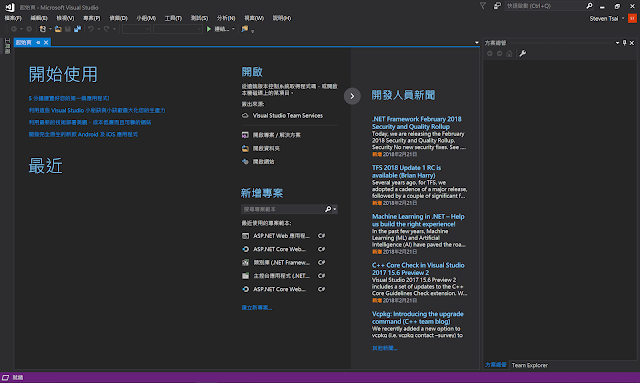Open the toolbar overflow options arrow
This screenshot has width=640, height=383.
pos(253,31)
